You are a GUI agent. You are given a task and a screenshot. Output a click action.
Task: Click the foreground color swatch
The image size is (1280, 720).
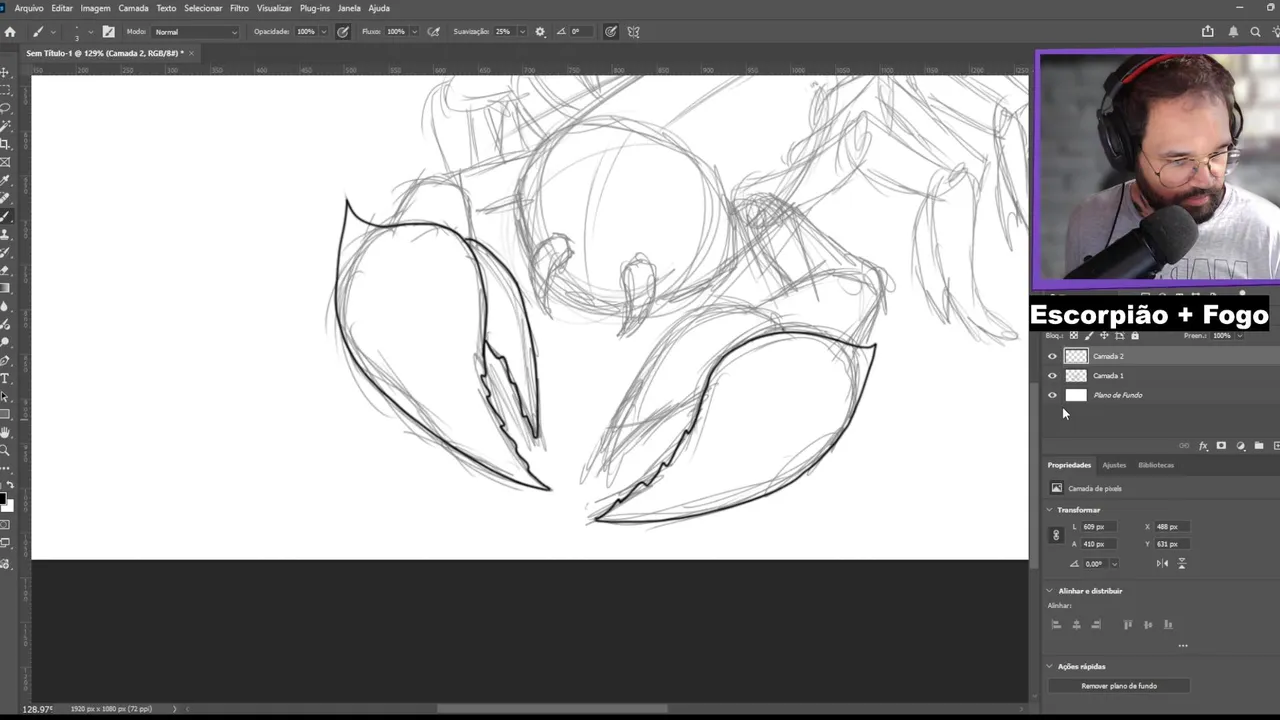[2, 499]
